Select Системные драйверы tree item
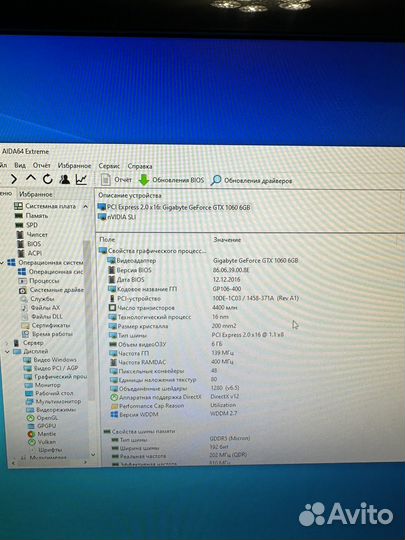This screenshot has height=540, width=405. tap(51, 290)
